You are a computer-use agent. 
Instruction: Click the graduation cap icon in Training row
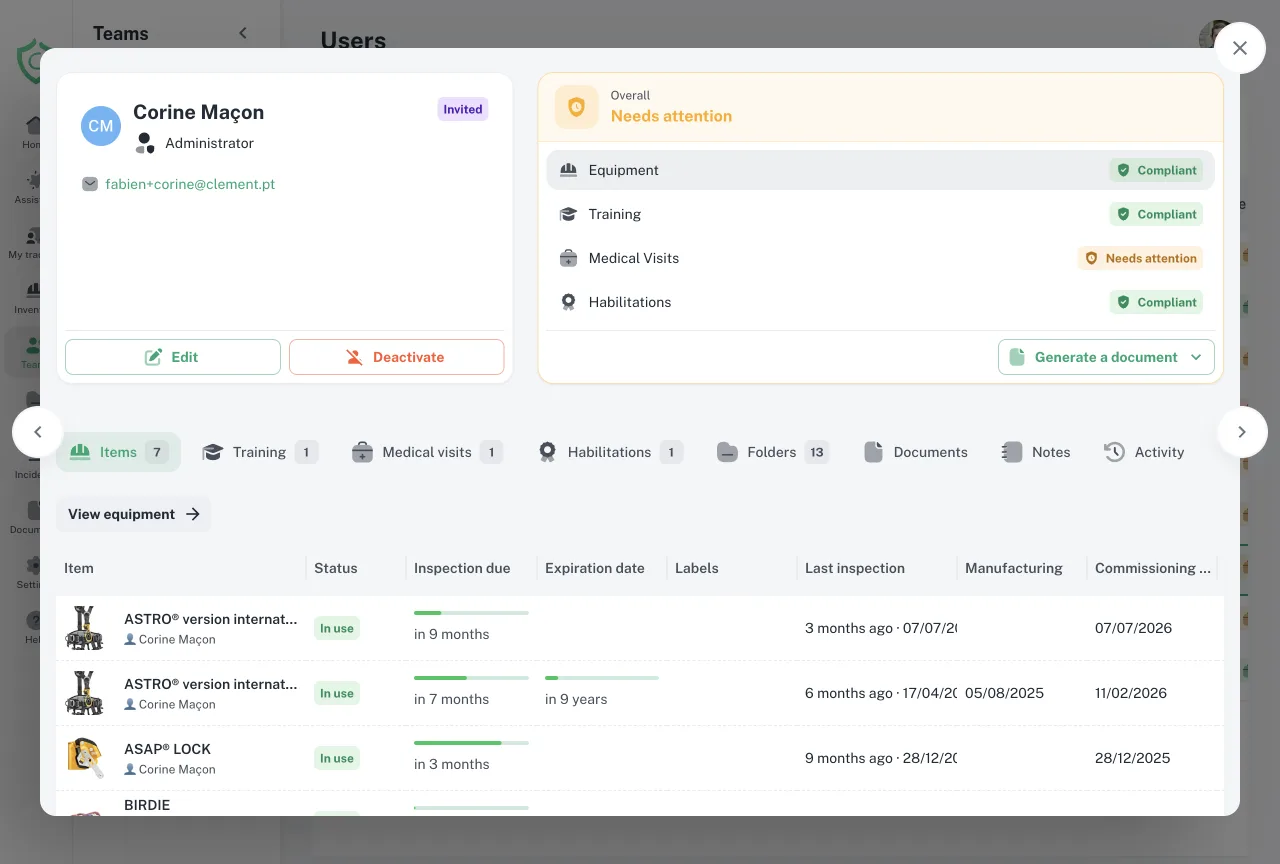pyautogui.click(x=568, y=214)
